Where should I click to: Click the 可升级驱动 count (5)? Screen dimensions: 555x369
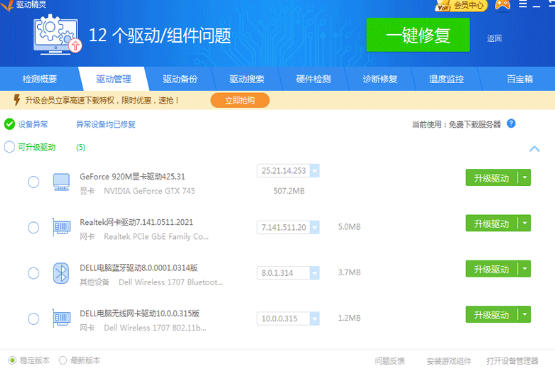[81, 147]
